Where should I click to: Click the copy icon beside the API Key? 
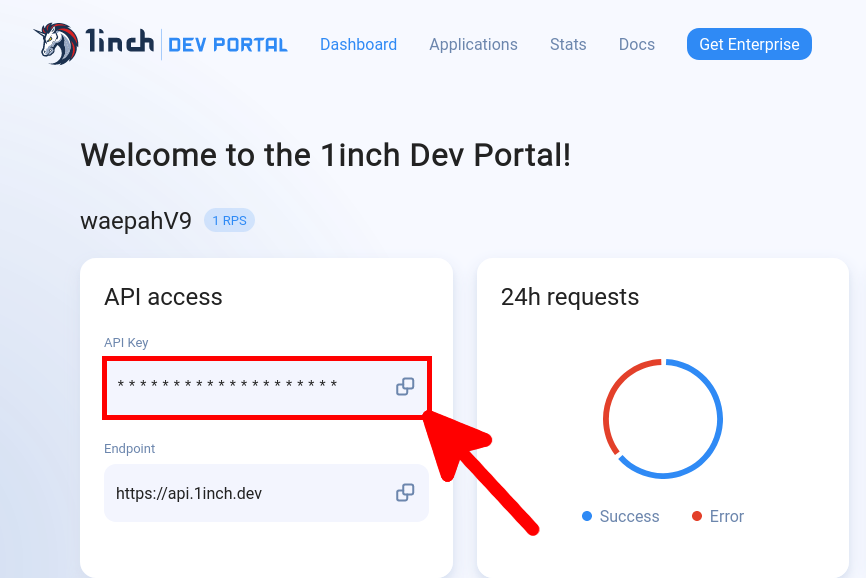[405, 386]
